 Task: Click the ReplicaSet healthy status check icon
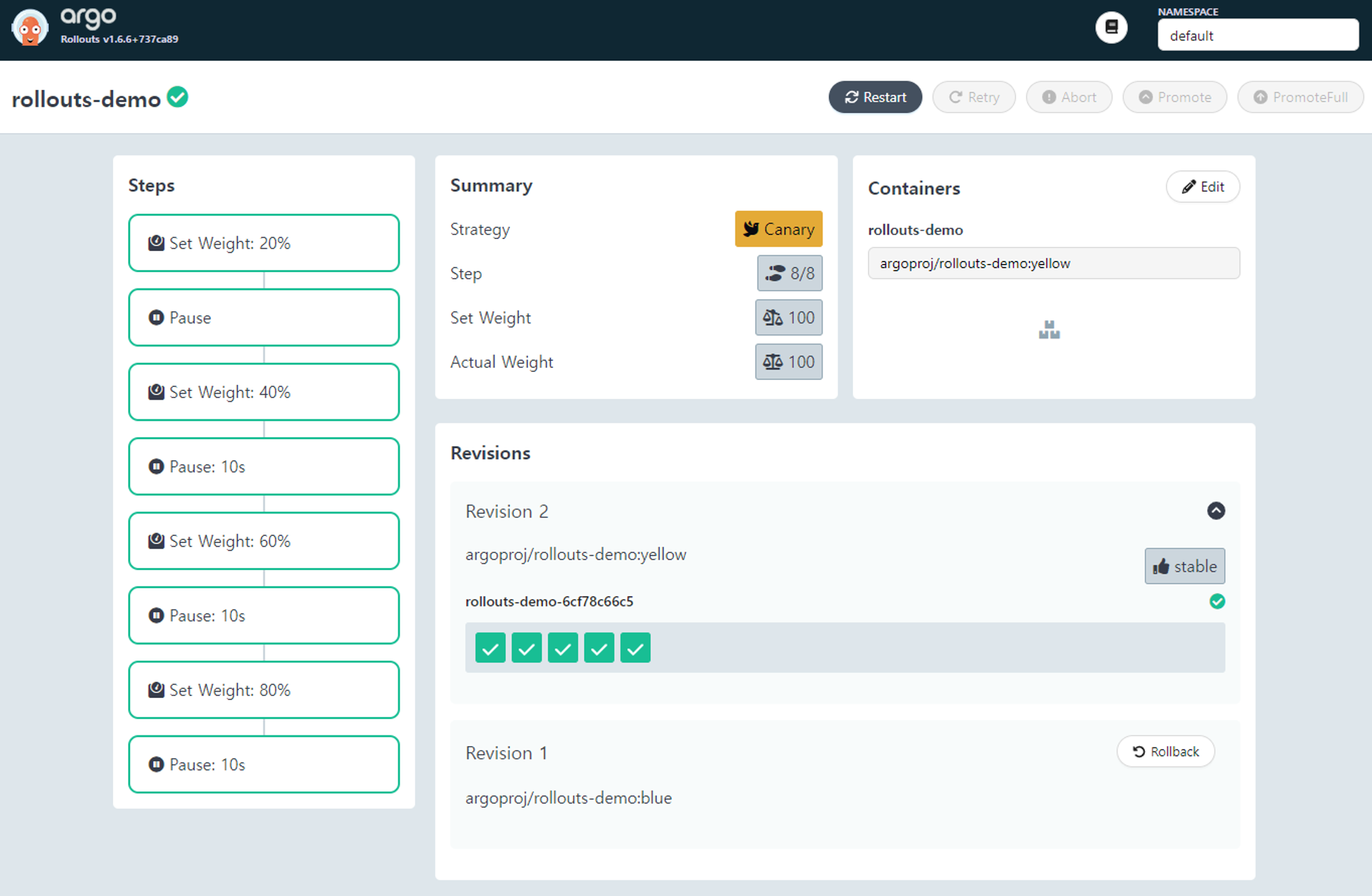pyautogui.click(x=1217, y=601)
